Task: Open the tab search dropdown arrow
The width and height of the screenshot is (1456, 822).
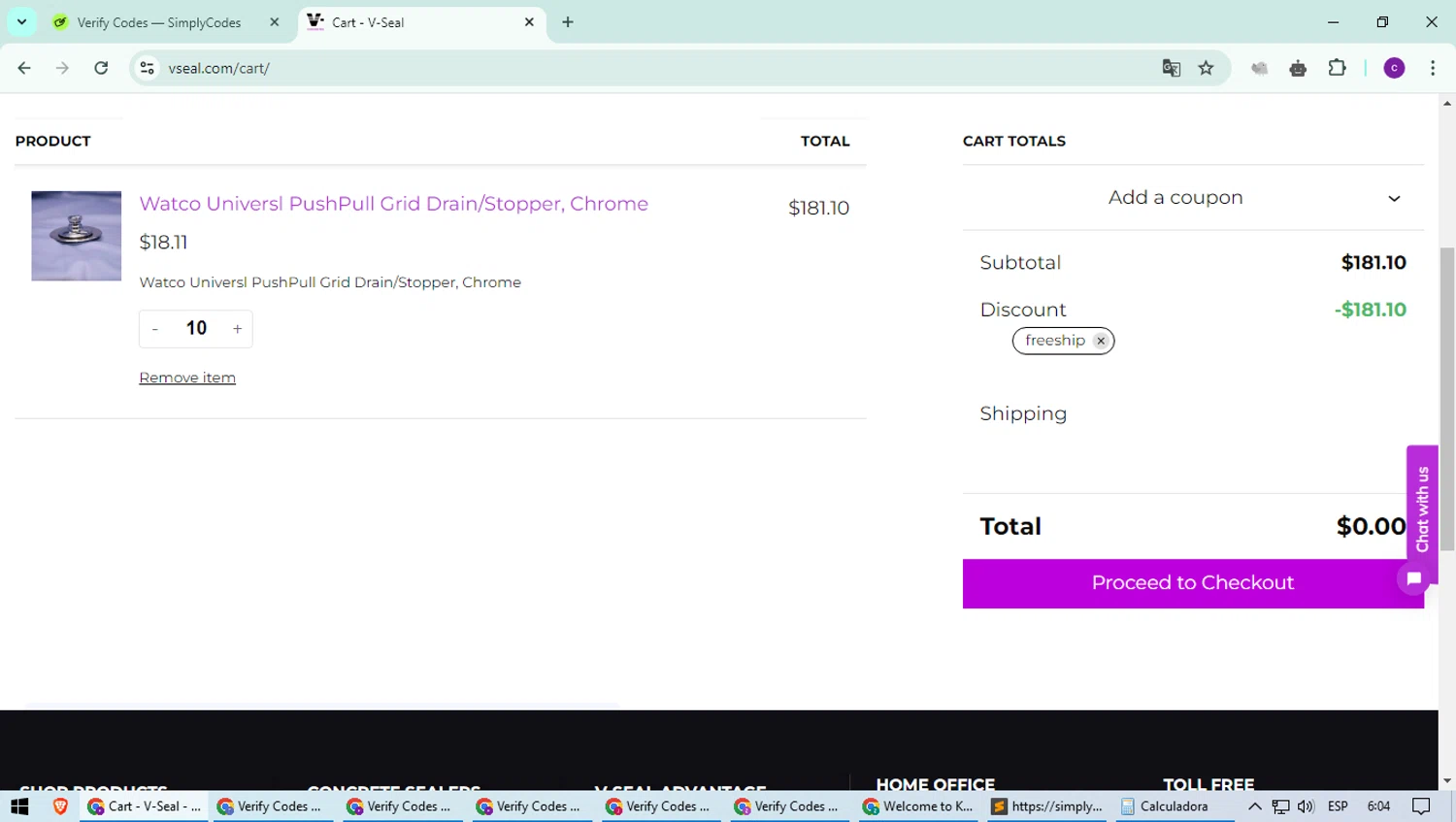Action: click(x=21, y=21)
